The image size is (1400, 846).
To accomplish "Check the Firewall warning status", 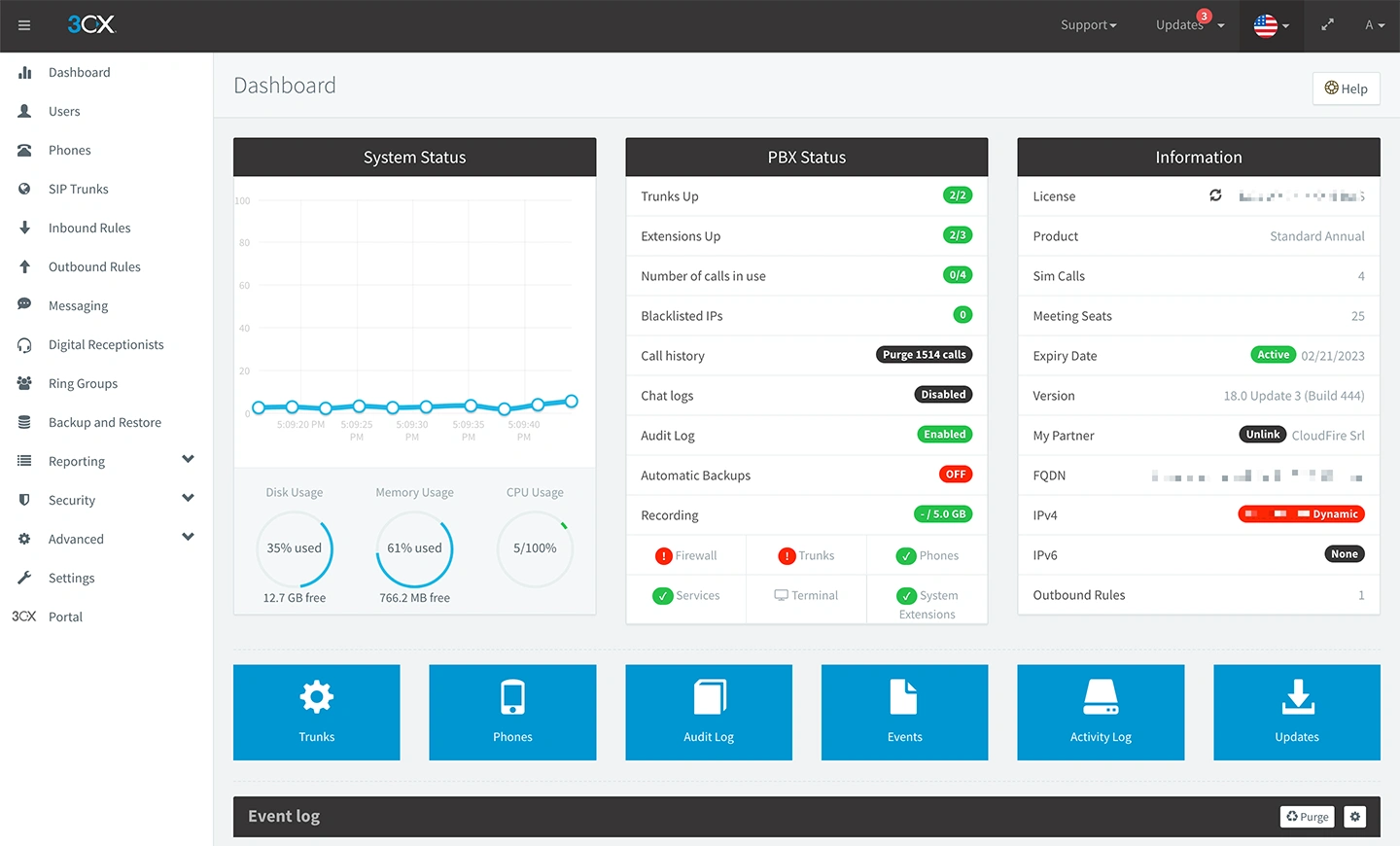I will click(x=686, y=555).
